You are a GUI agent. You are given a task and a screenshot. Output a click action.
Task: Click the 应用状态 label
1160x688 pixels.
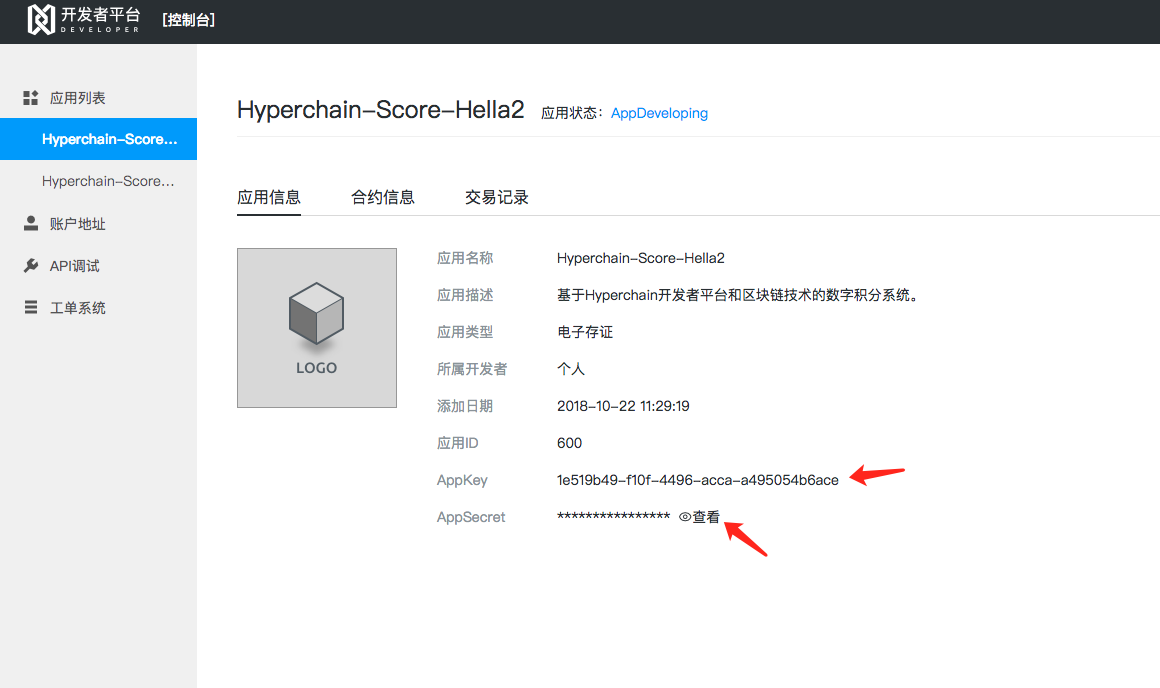[571, 113]
